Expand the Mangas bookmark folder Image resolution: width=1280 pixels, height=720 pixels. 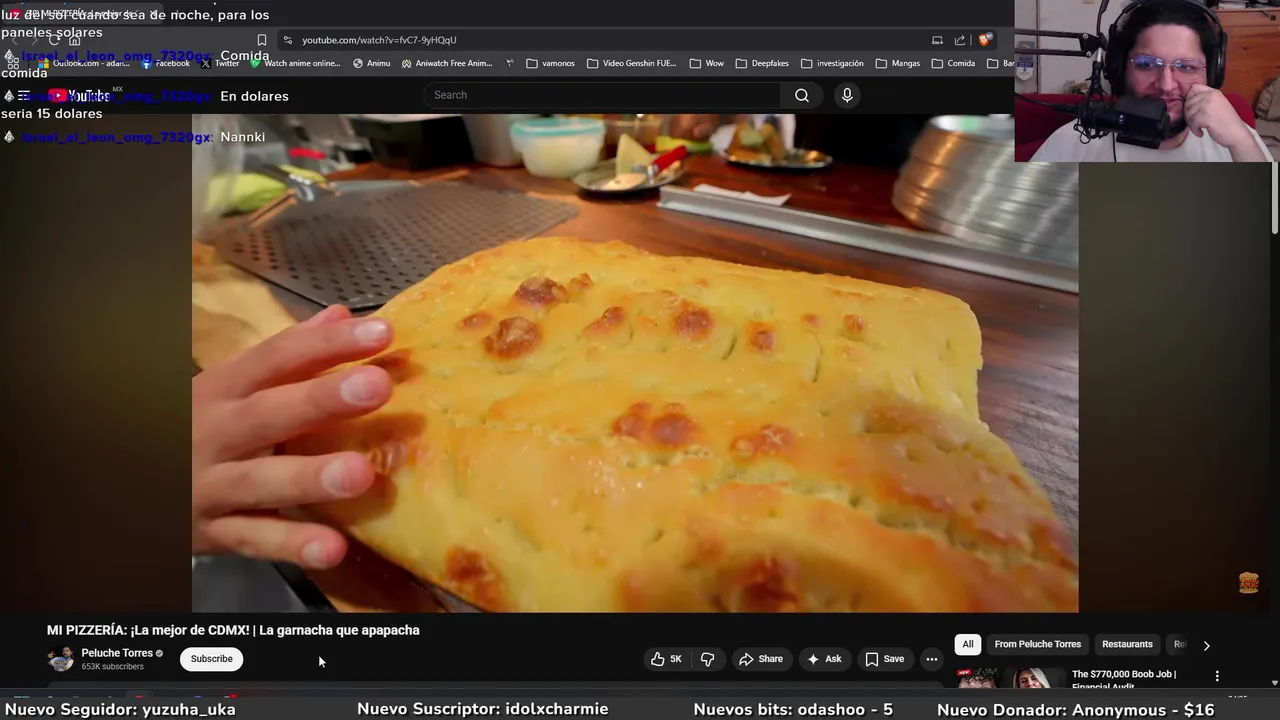897,63
